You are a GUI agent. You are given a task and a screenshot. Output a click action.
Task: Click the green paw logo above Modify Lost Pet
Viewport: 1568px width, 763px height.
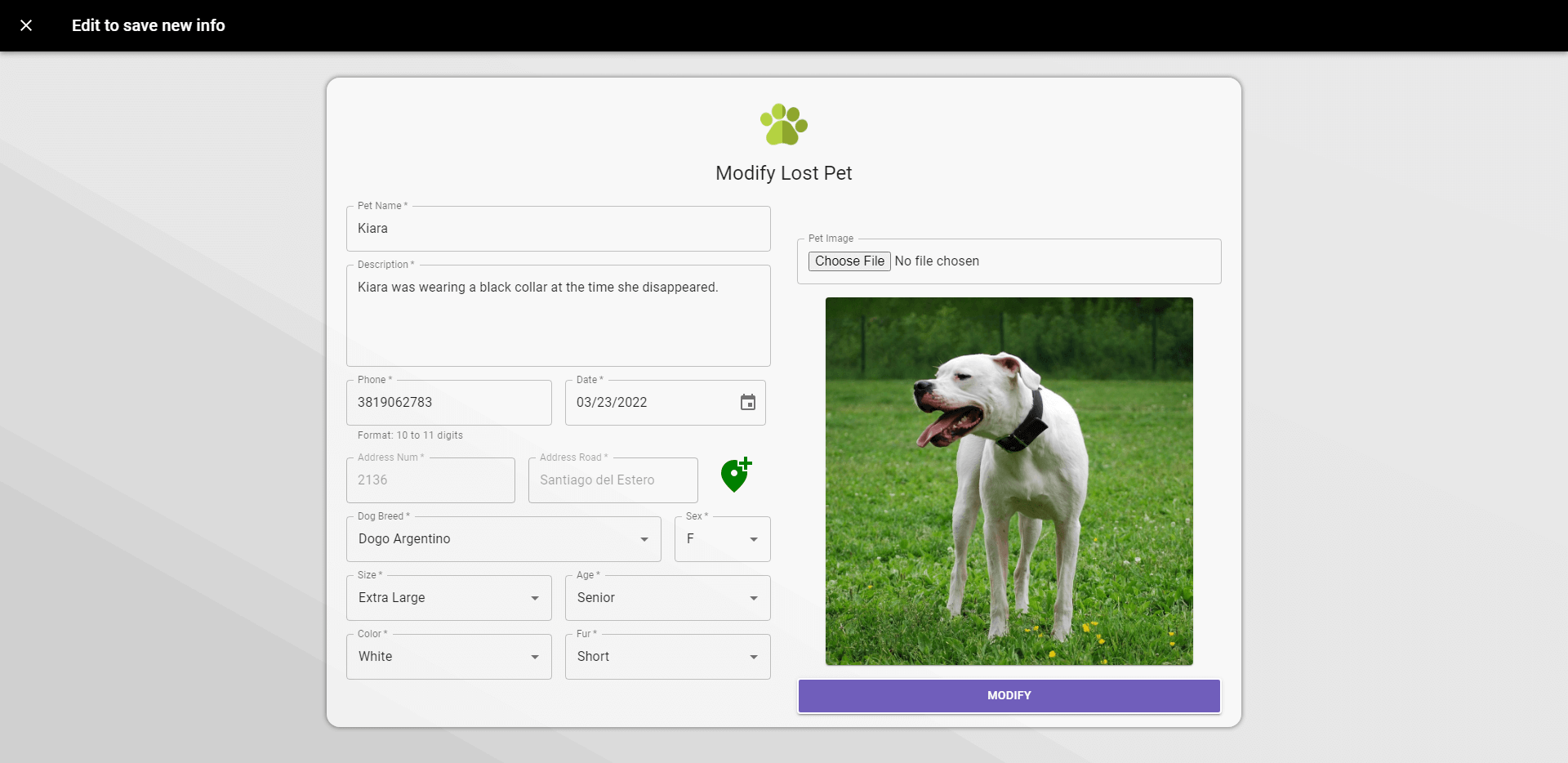pyautogui.click(x=782, y=124)
